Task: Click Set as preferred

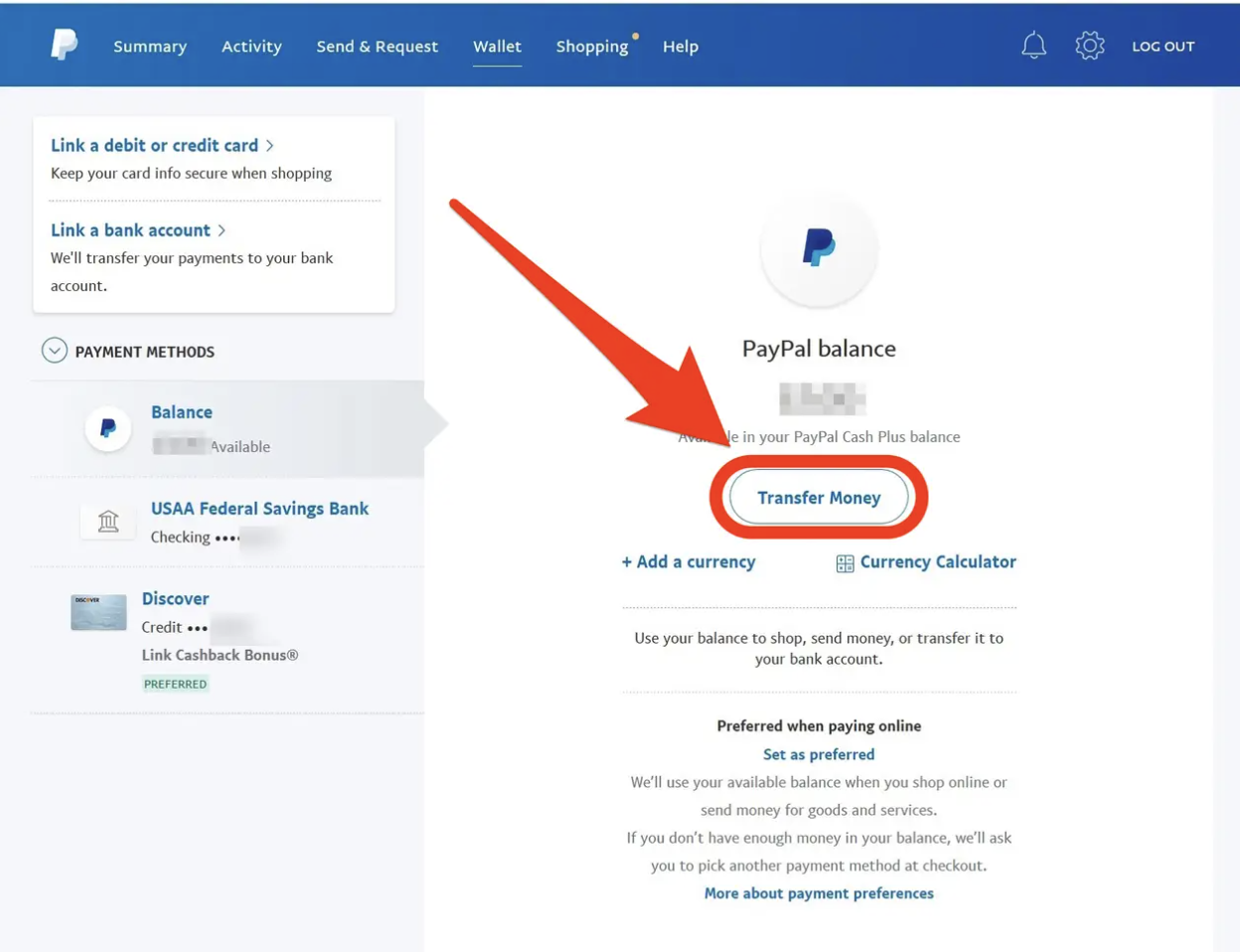Action: click(x=819, y=754)
